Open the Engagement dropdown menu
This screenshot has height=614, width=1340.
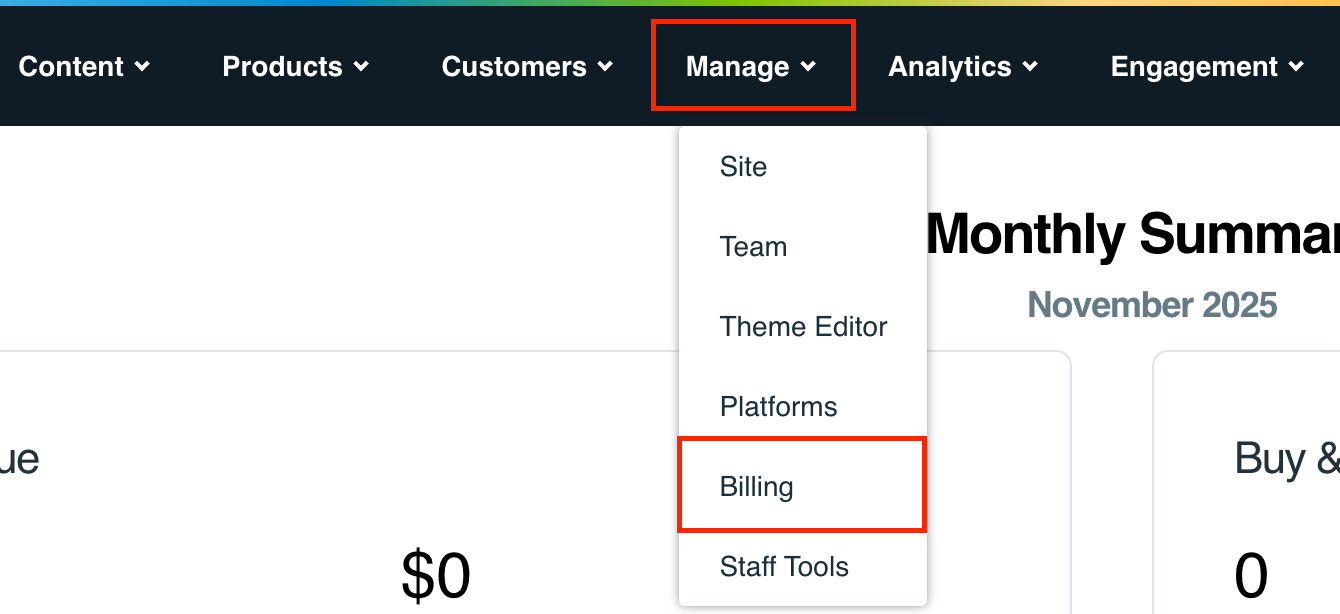coord(1206,66)
